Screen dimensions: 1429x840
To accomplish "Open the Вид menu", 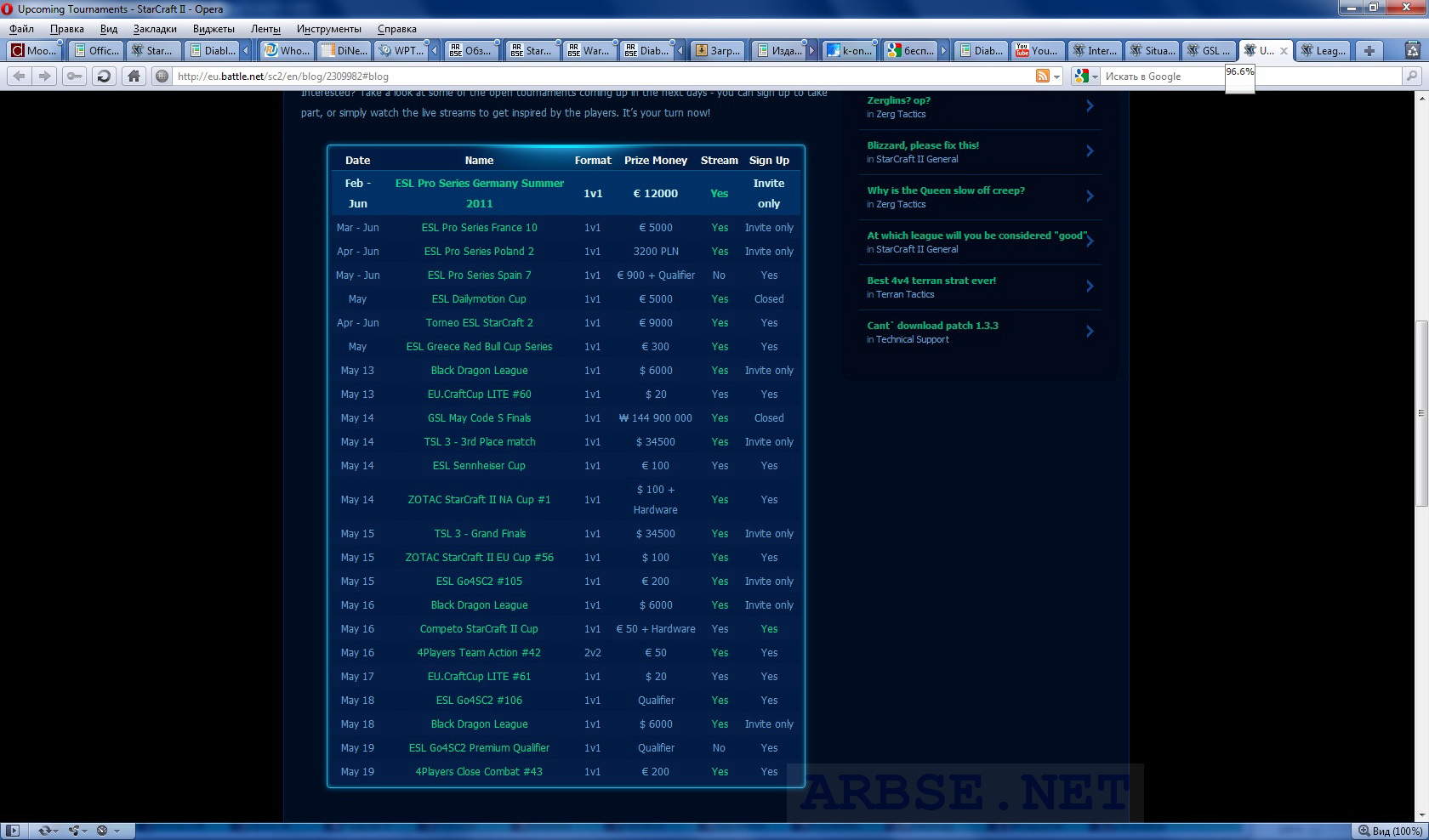I will (x=109, y=29).
